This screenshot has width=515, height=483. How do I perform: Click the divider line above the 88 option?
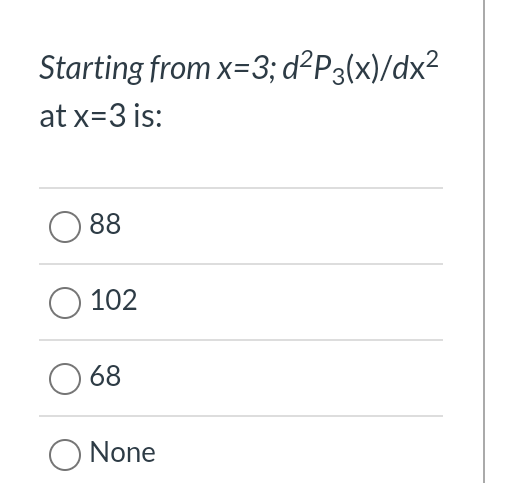241,188
